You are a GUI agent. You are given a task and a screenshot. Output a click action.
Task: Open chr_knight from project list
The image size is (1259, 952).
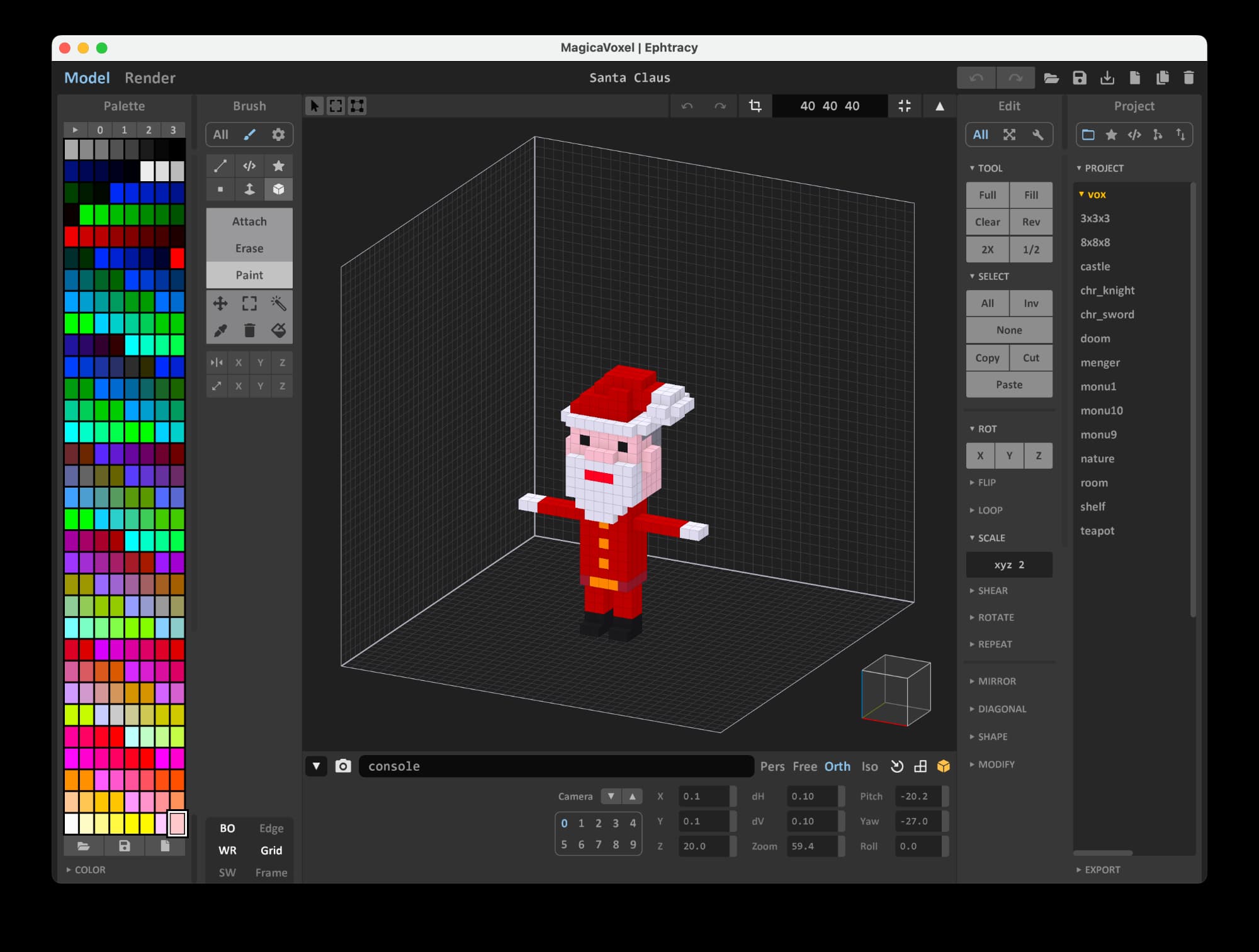click(1107, 290)
